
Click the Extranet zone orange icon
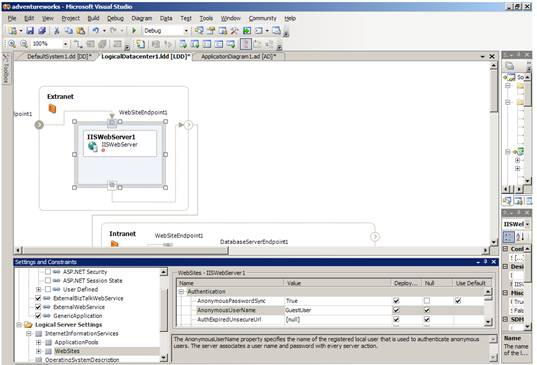point(52,109)
